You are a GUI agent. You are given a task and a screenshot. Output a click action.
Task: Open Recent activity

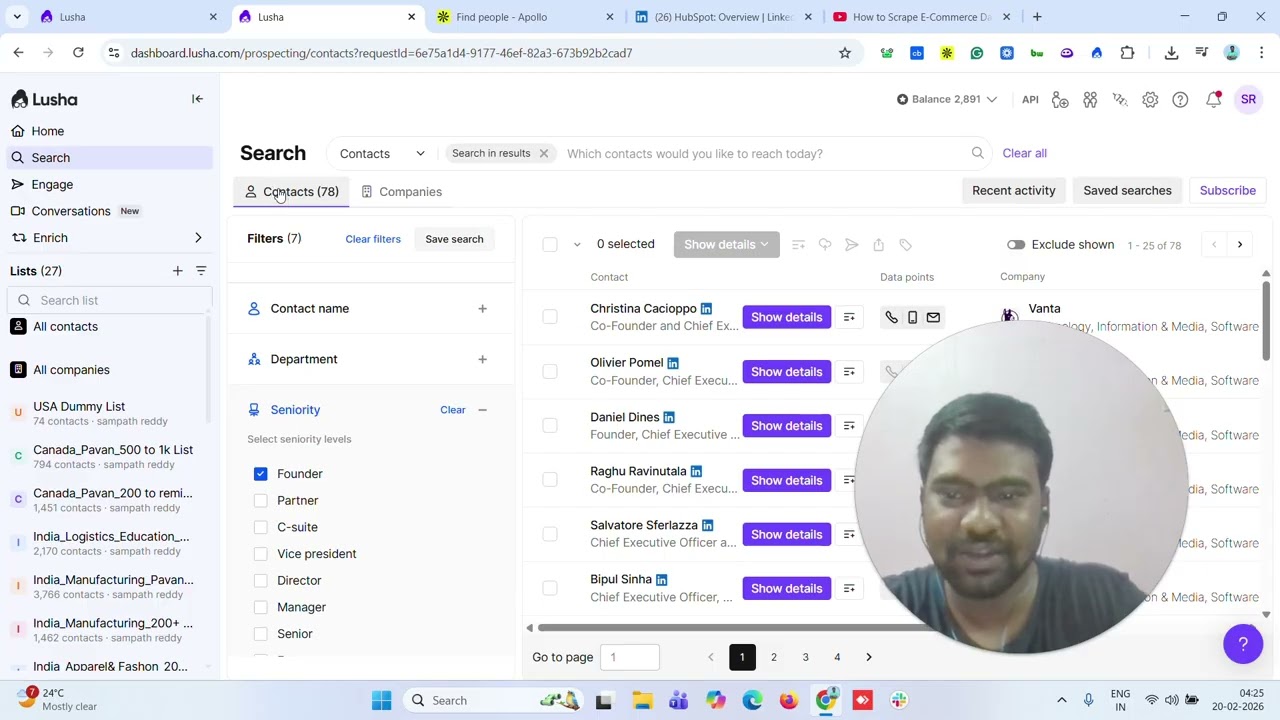tap(1013, 191)
